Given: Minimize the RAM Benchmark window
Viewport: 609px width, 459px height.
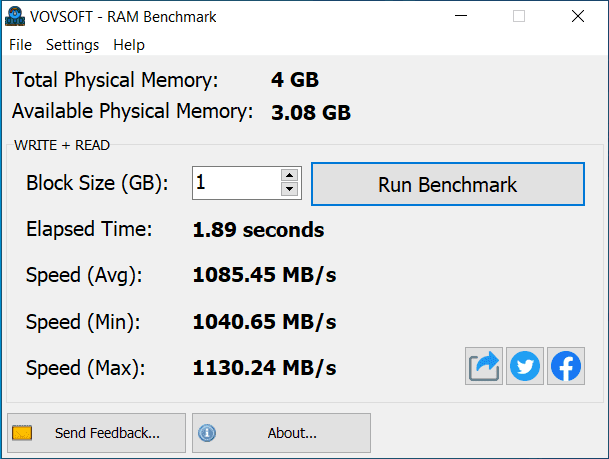Looking at the screenshot, I should 460,17.
